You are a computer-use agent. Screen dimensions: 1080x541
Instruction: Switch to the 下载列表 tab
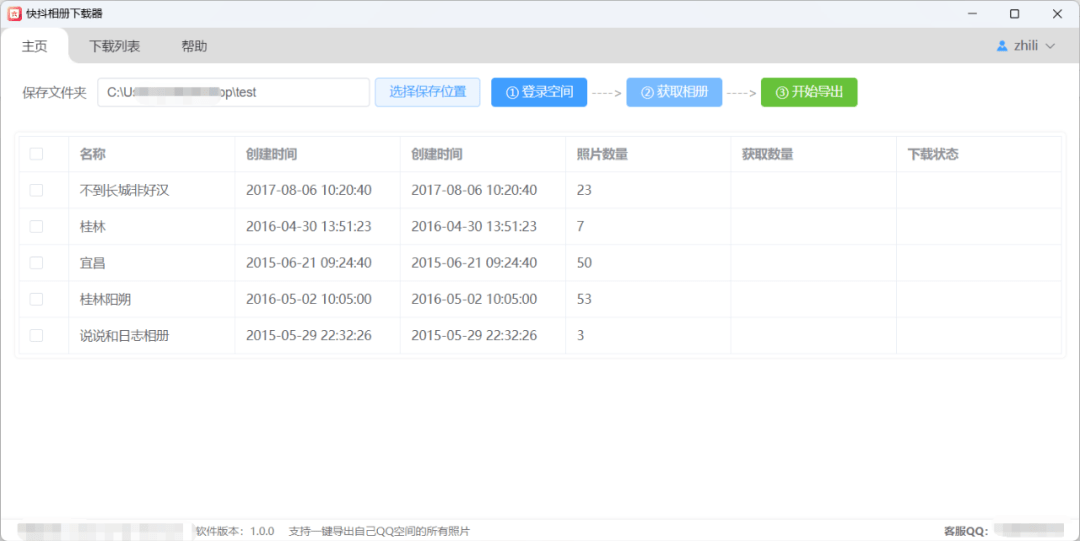(x=114, y=46)
